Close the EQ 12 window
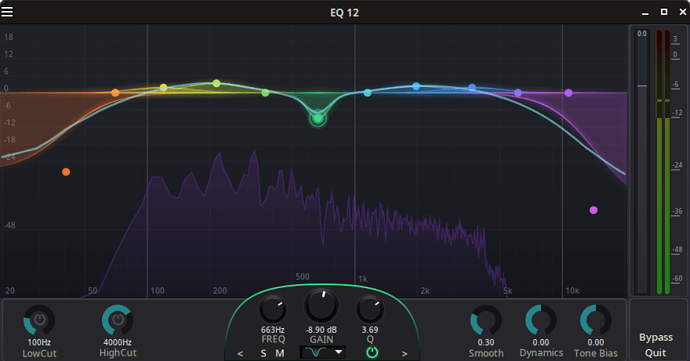The width and height of the screenshot is (690, 361). click(683, 12)
